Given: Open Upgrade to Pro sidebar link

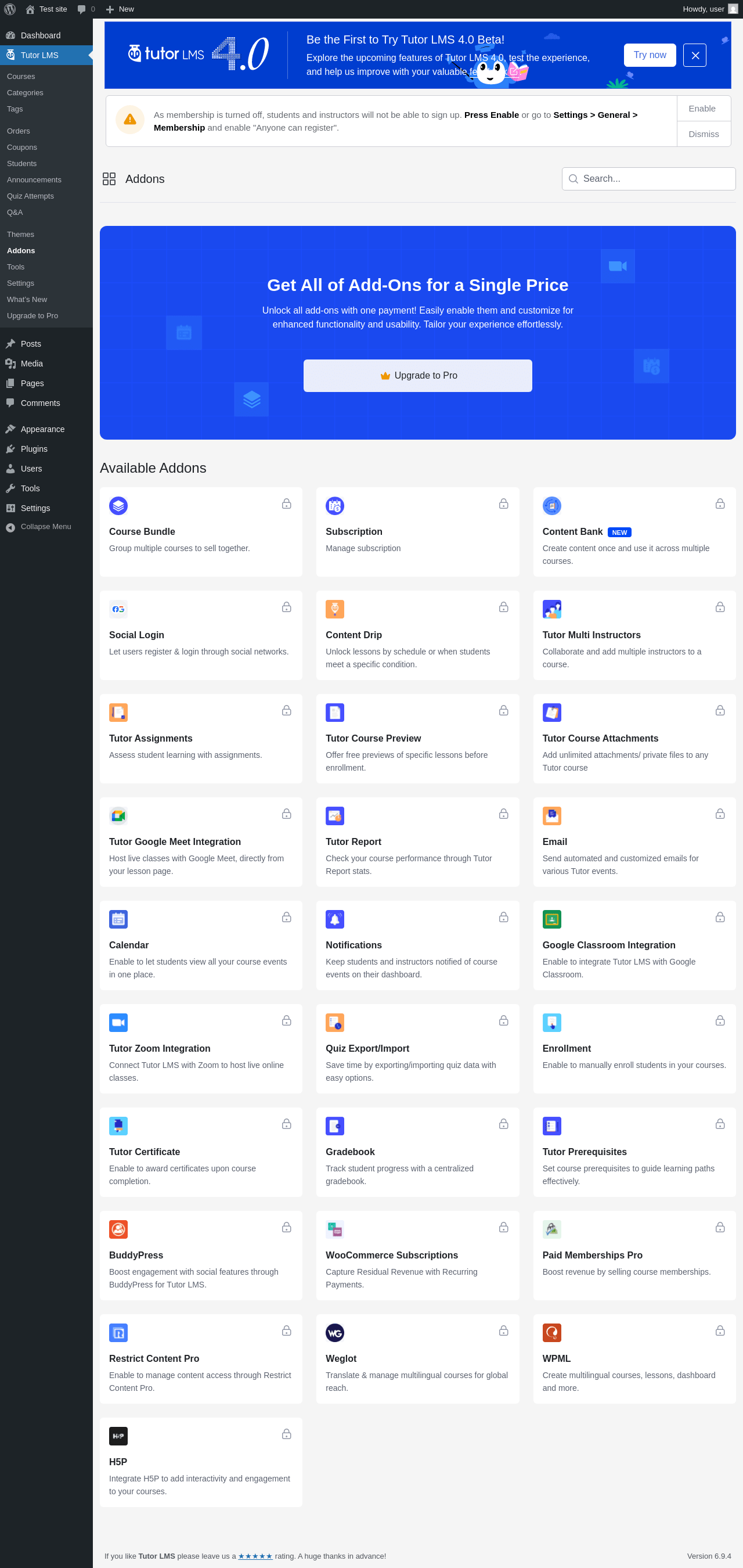Looking at the screenshot, I should 33,316.
